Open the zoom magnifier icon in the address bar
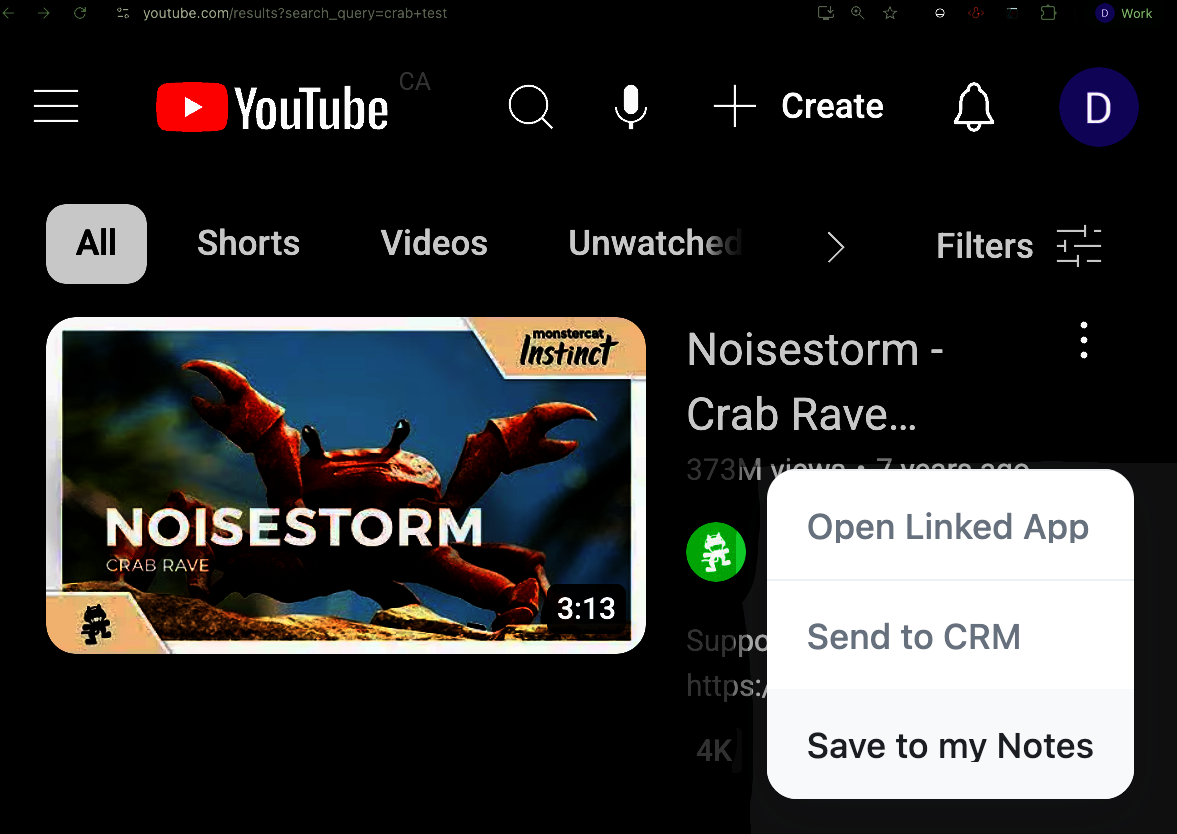 pyautogui.click(x=857, y=13)
